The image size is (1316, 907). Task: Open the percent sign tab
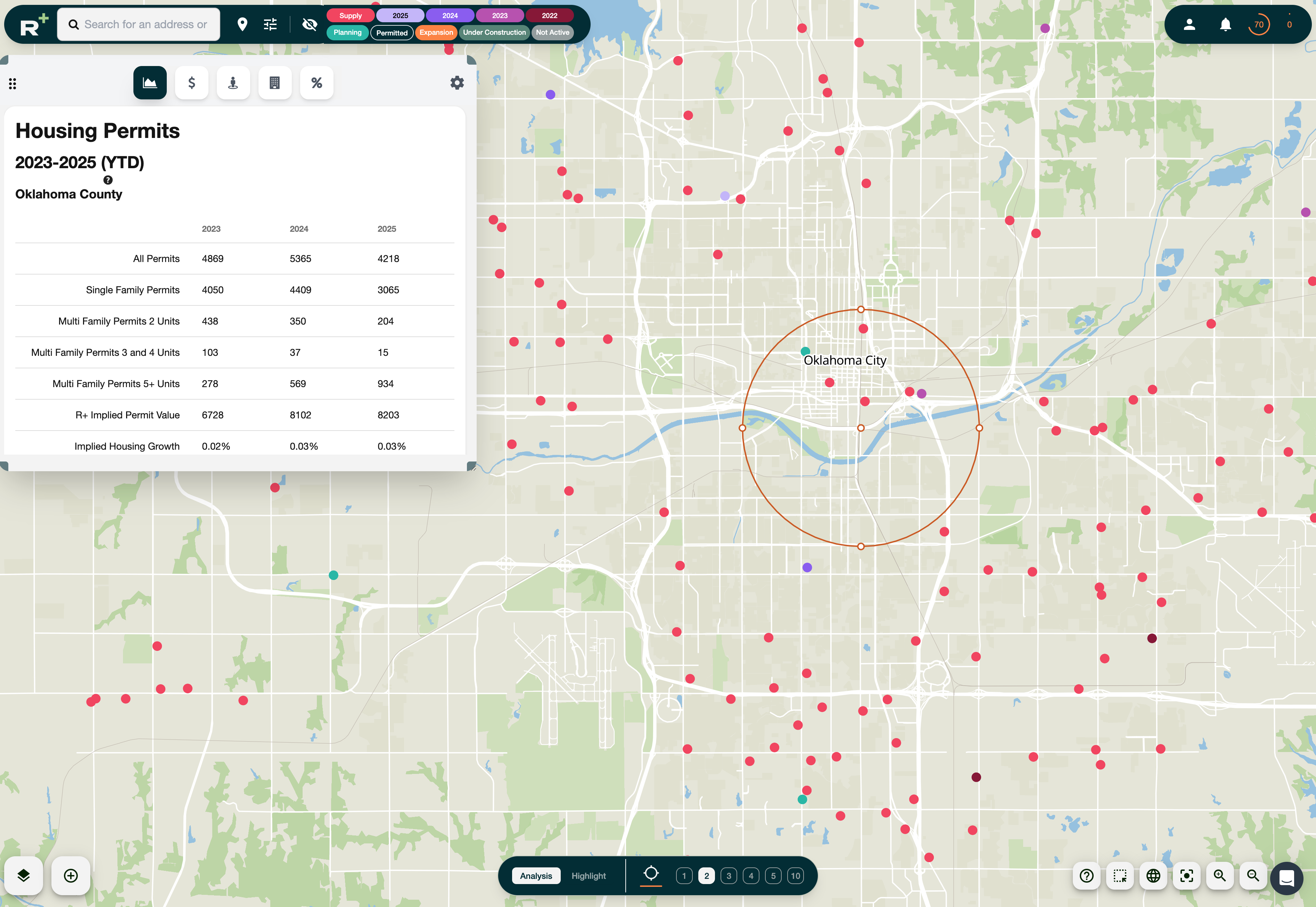(316, 83)
